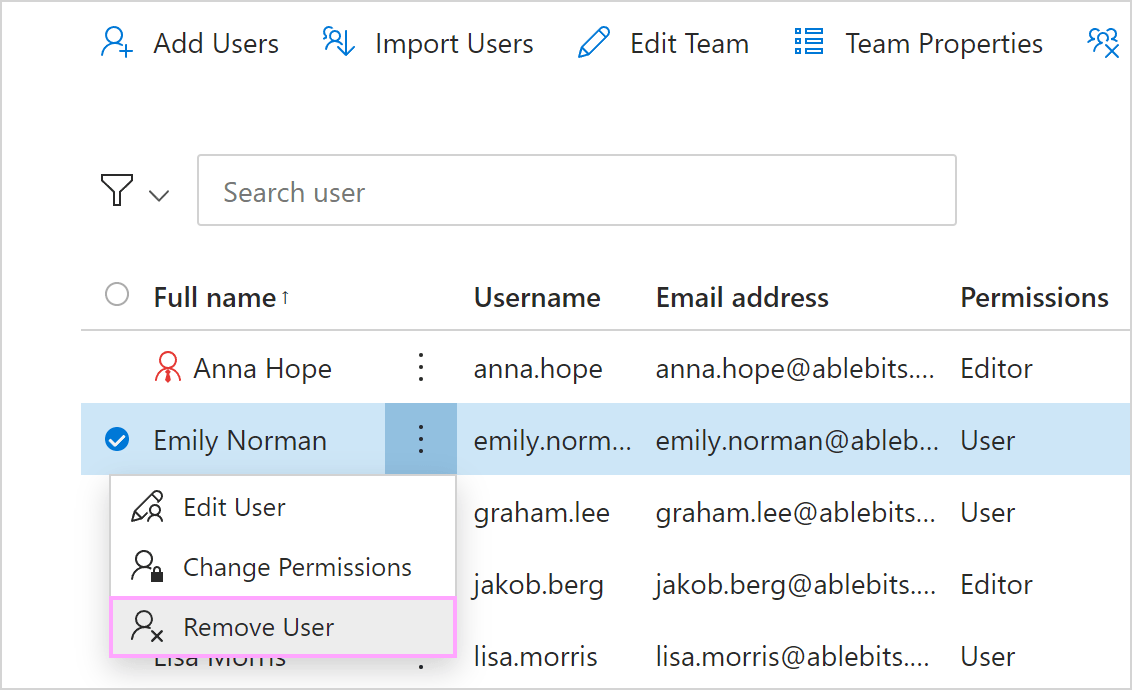
Task: Click emily.norman@ableb email cell
Action: (797, 440)
